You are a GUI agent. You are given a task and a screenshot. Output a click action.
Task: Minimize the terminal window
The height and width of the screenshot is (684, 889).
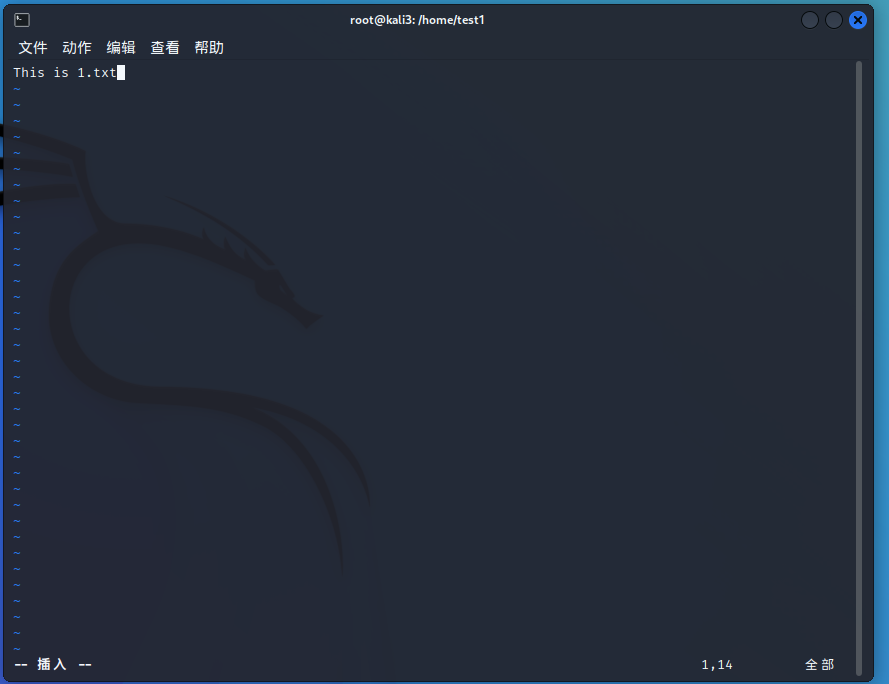pos(810,20)
